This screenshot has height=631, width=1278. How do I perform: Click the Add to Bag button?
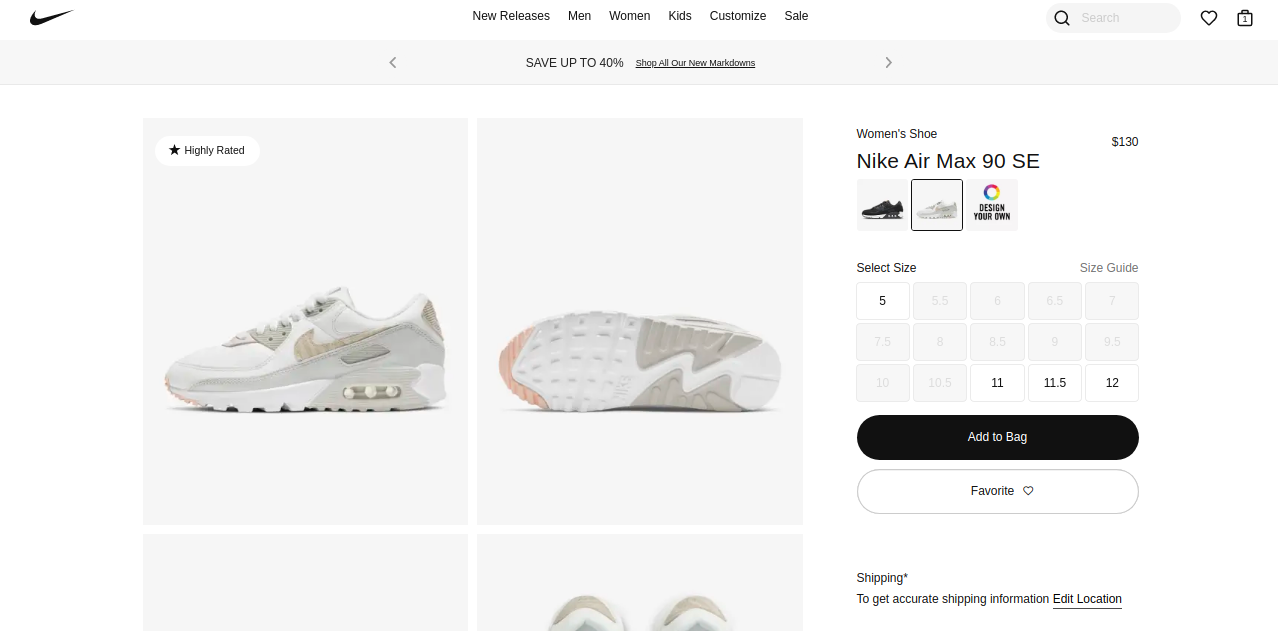(996, 437)
